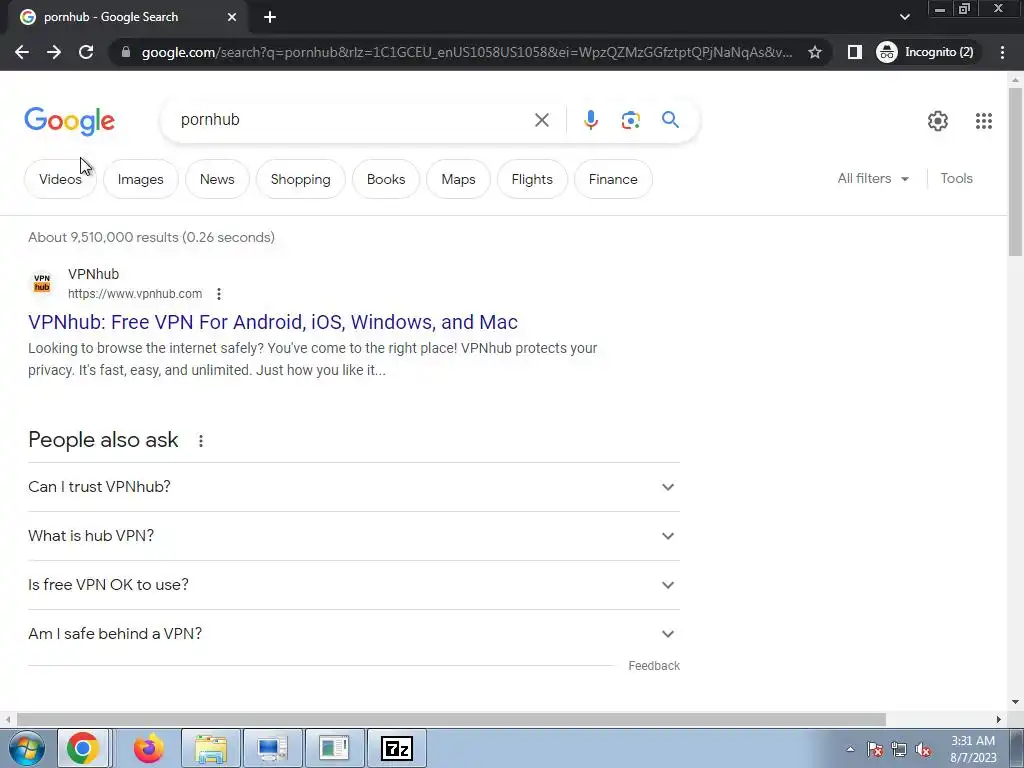The height and width of the screenshot is (768, 1024).
Task: Go to the Google logo homepage
Action: pos(69,121)
